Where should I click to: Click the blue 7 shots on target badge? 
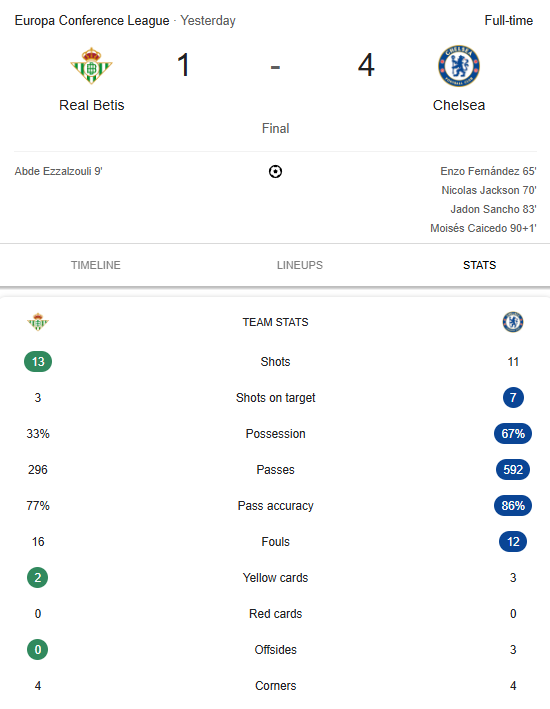(513, 397)
